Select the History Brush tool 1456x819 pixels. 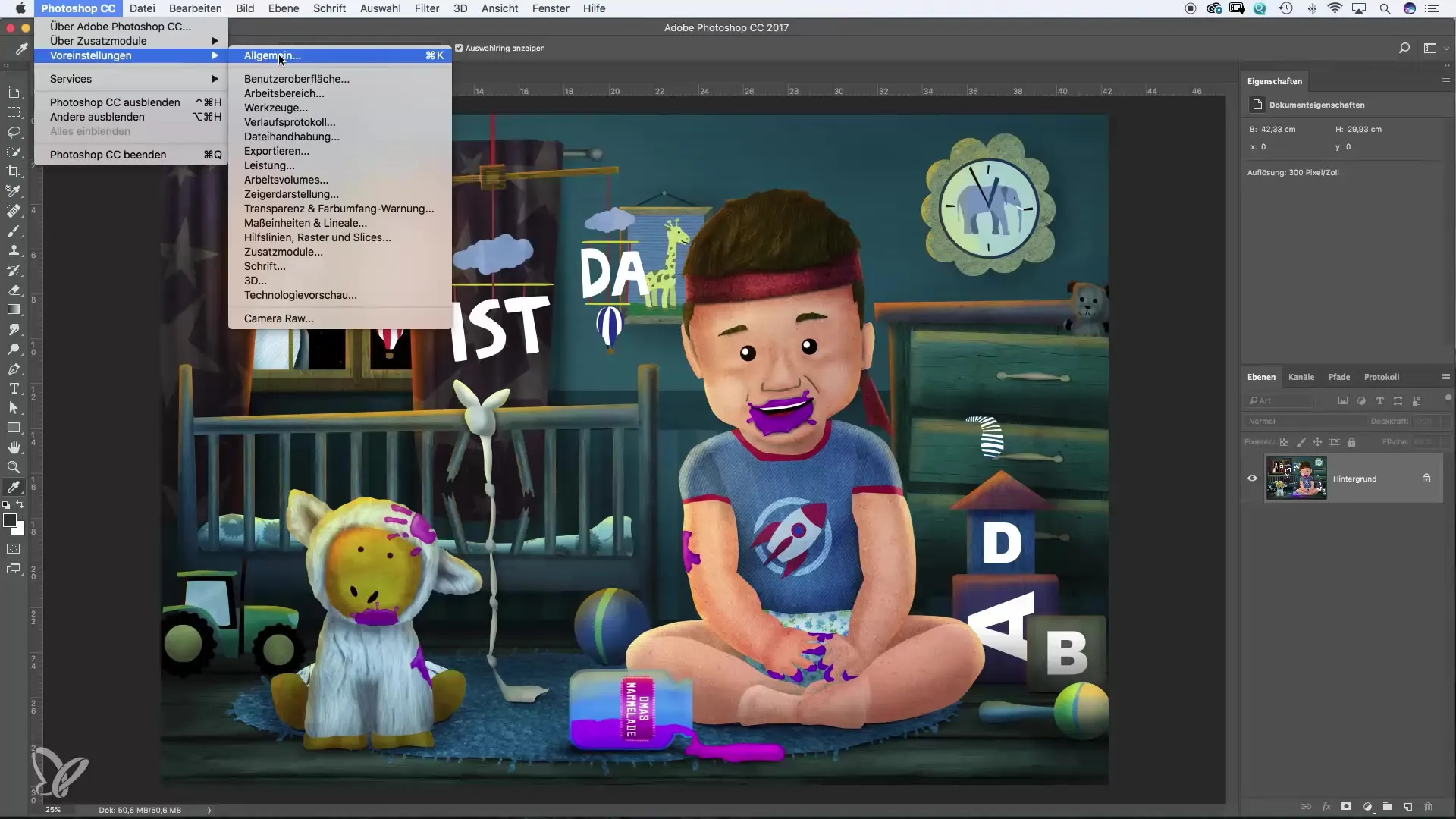click(14, 270)
